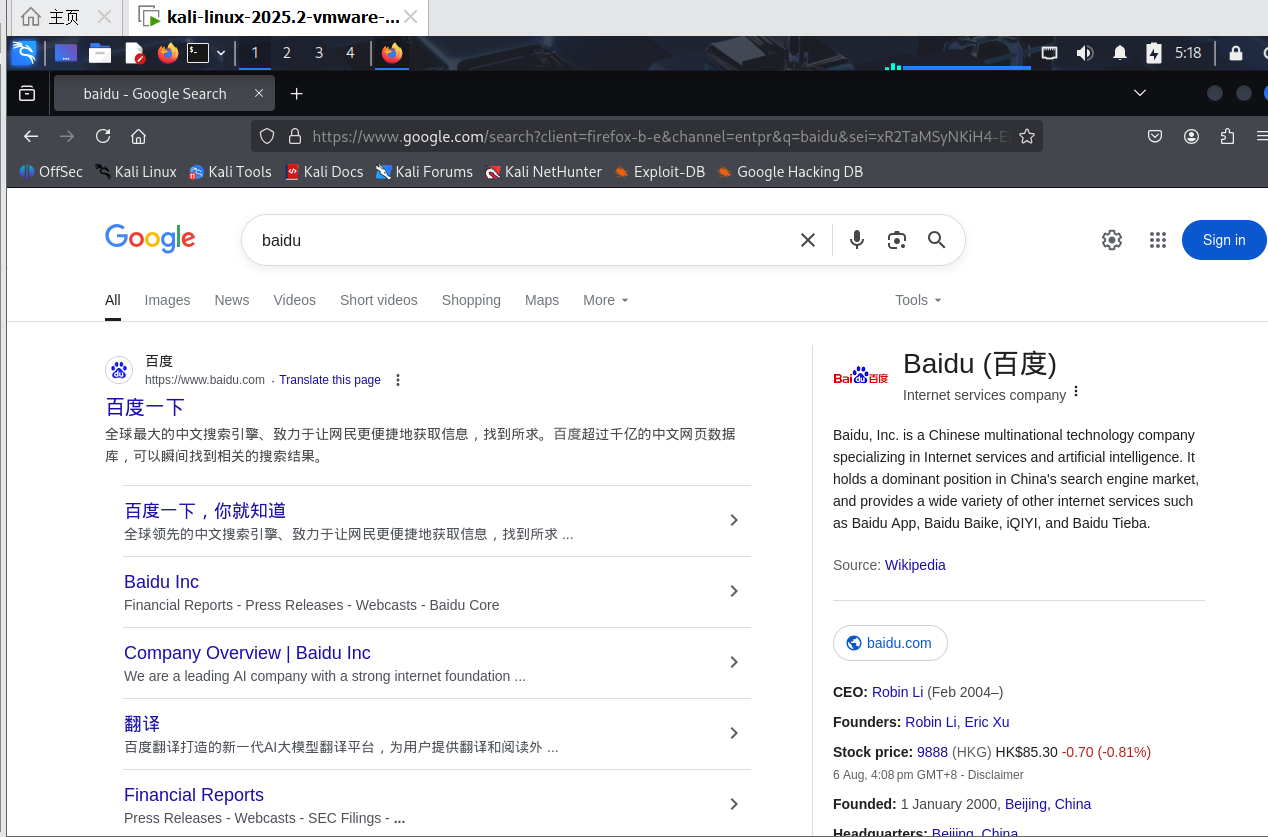Open a new browser tab
Image resolution: width=1268 pixels, height=837 pixels.
click(296, 93)
